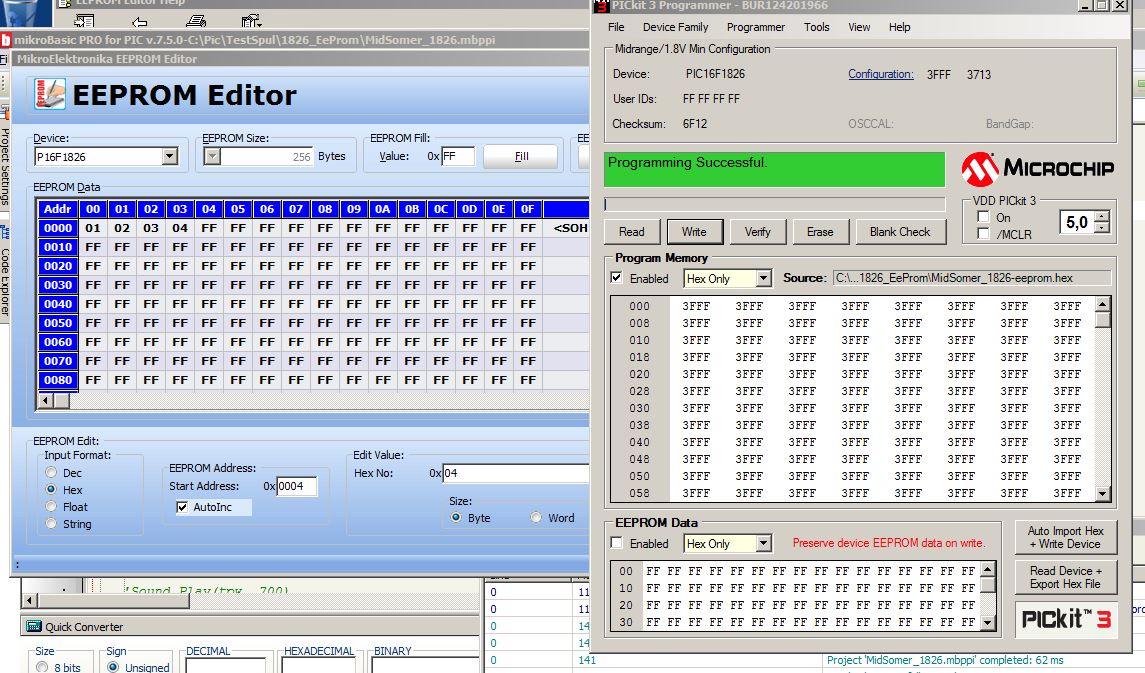The width and height of the screenshot is (1145, 673).
Task: Click Program Memory scroll down arrow
Action: 1103,494
